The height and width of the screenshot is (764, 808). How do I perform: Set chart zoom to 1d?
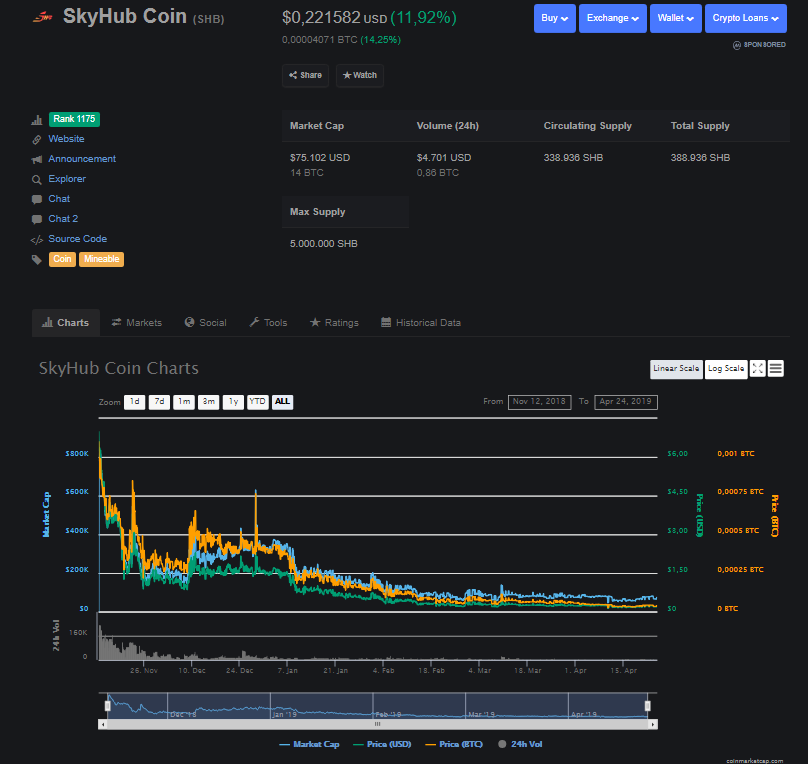134,402
